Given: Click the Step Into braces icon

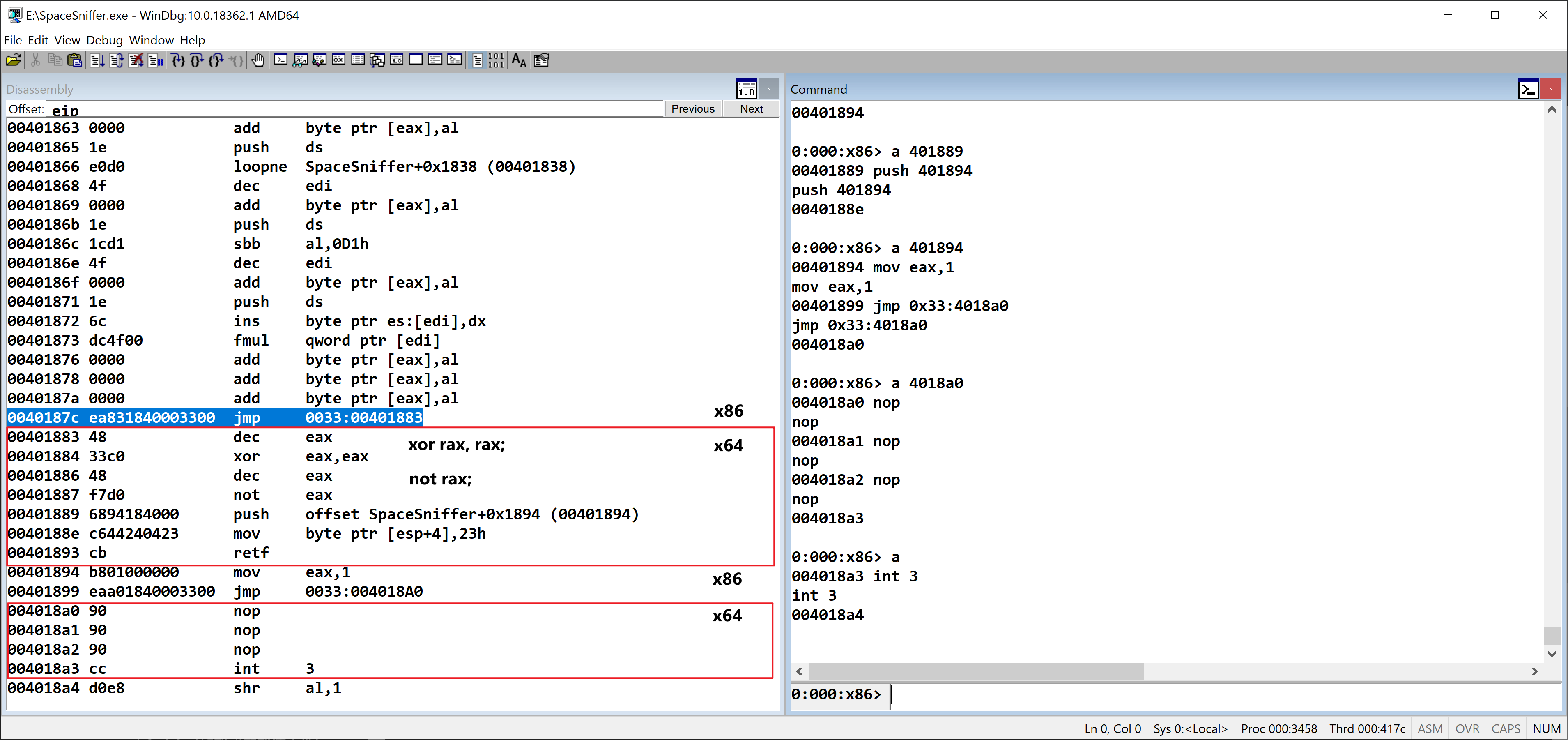Looking at the screenshot, I should click(178, 60).
